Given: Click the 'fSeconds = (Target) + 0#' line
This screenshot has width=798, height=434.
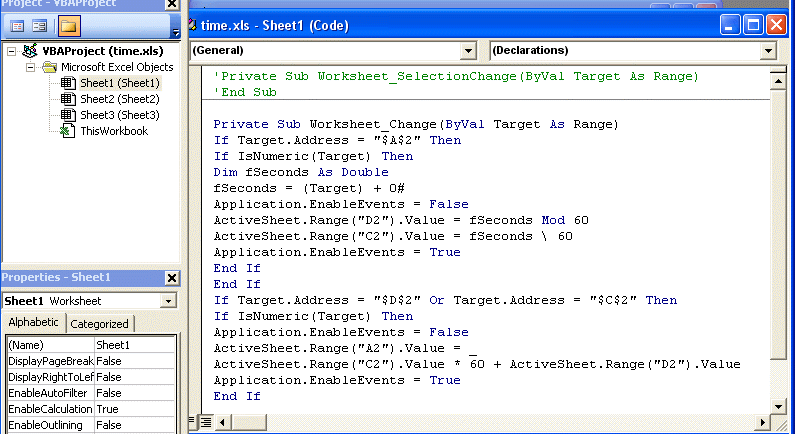Looking at the screenshot, I should 309,189.
